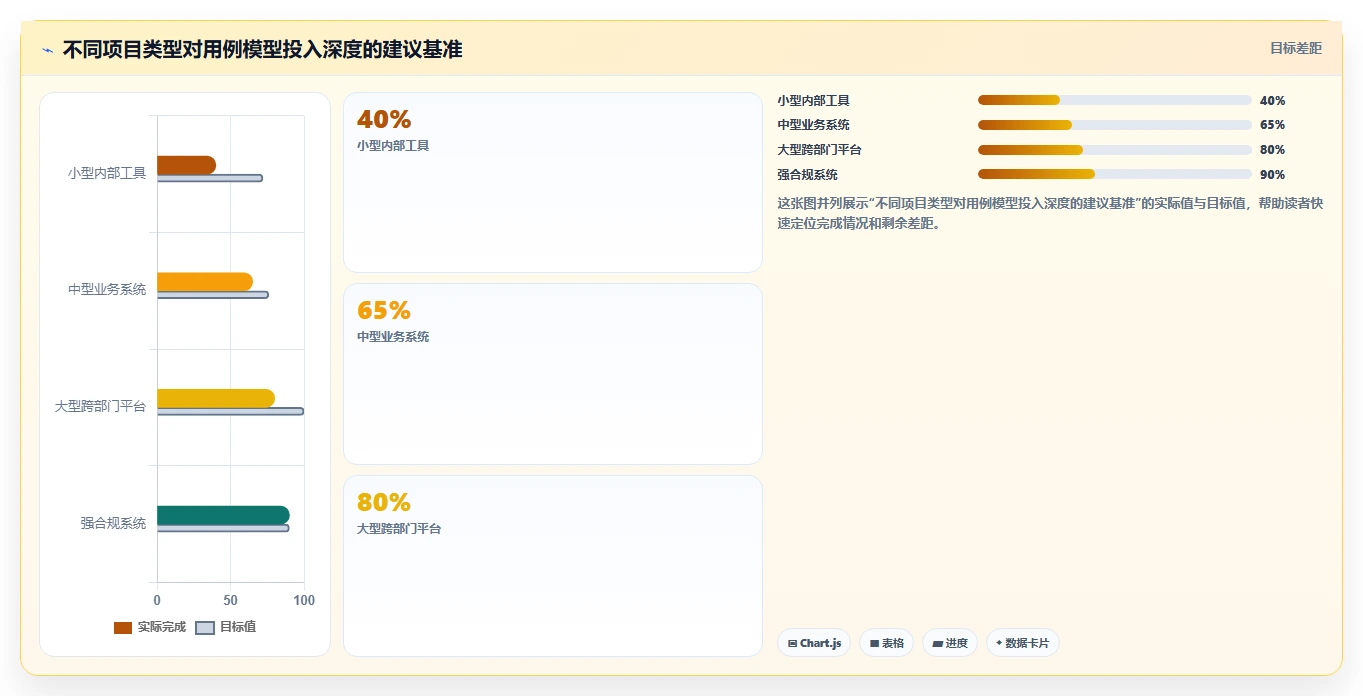Viewport: 1363px width, 696px height.
Task: Click the 80% value in progress list
Action: coord(1272,150)
